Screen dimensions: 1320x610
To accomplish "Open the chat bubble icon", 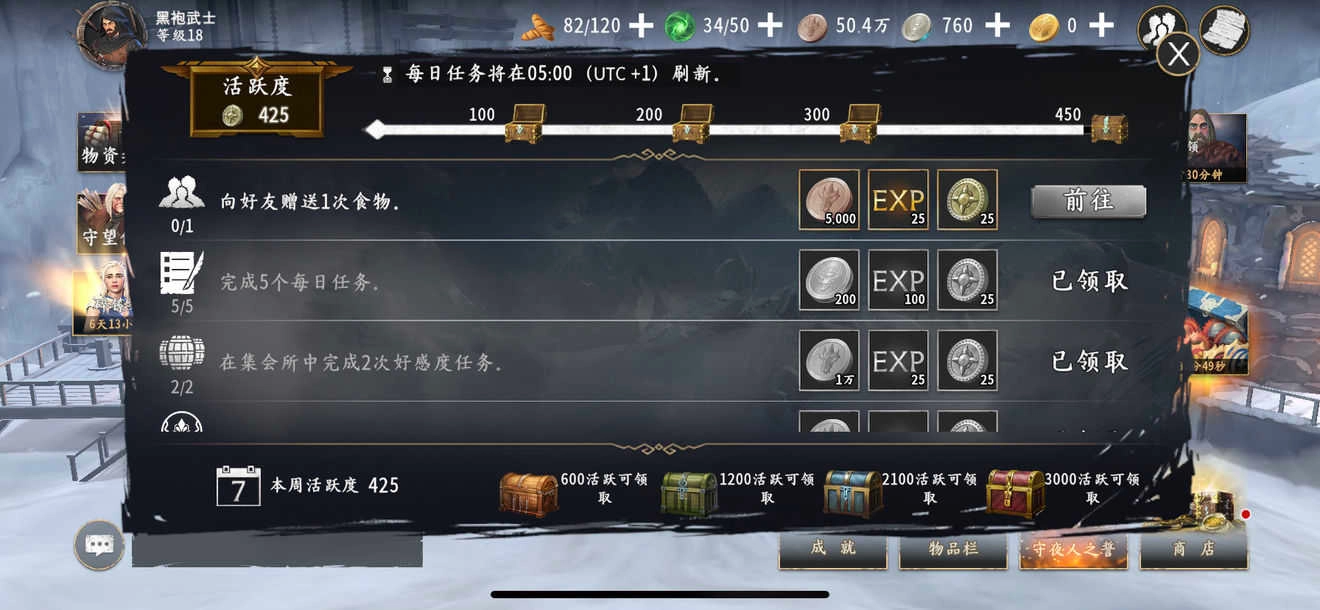I will [99, 545].
